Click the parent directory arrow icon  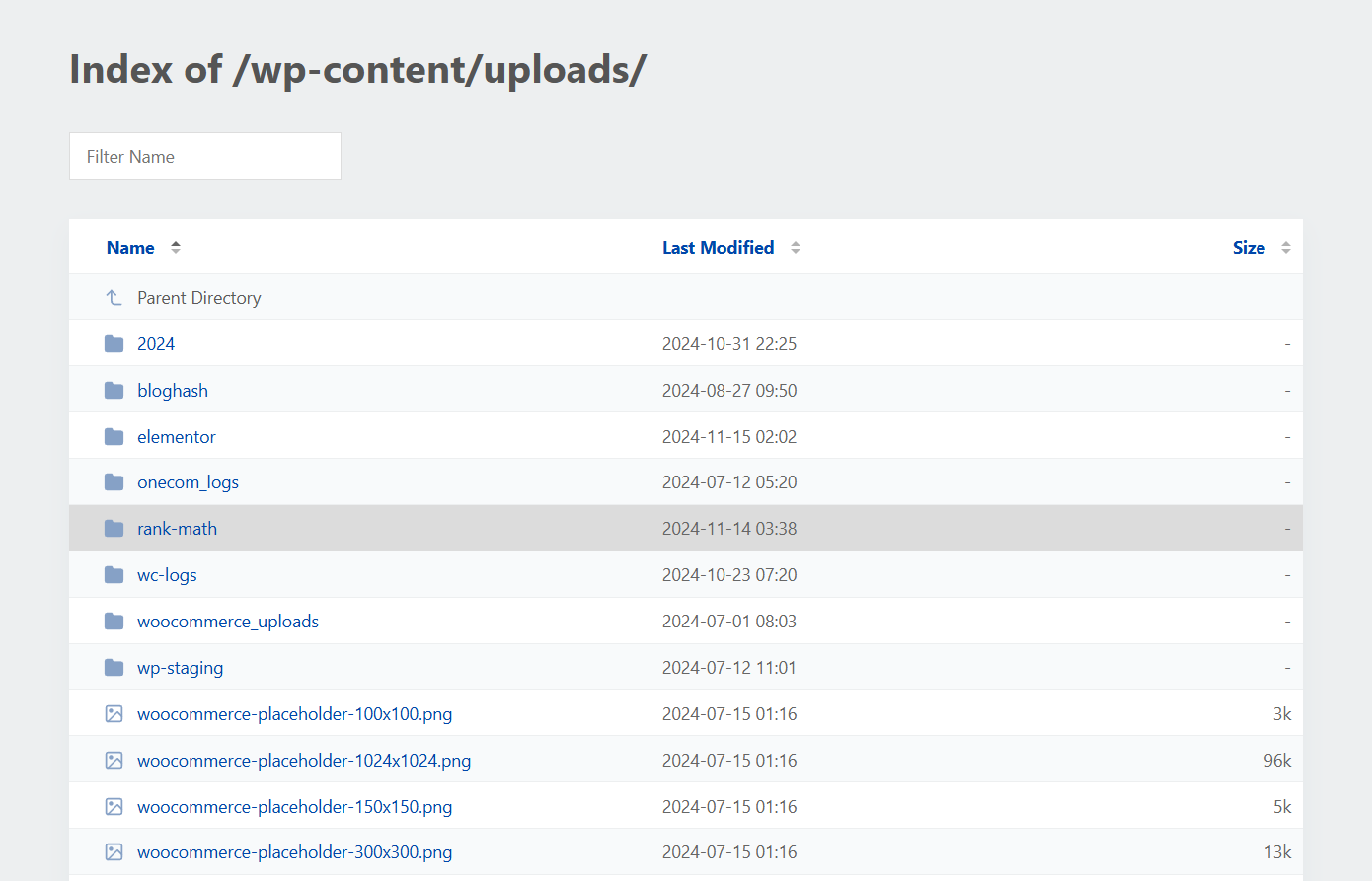point(112,296)
